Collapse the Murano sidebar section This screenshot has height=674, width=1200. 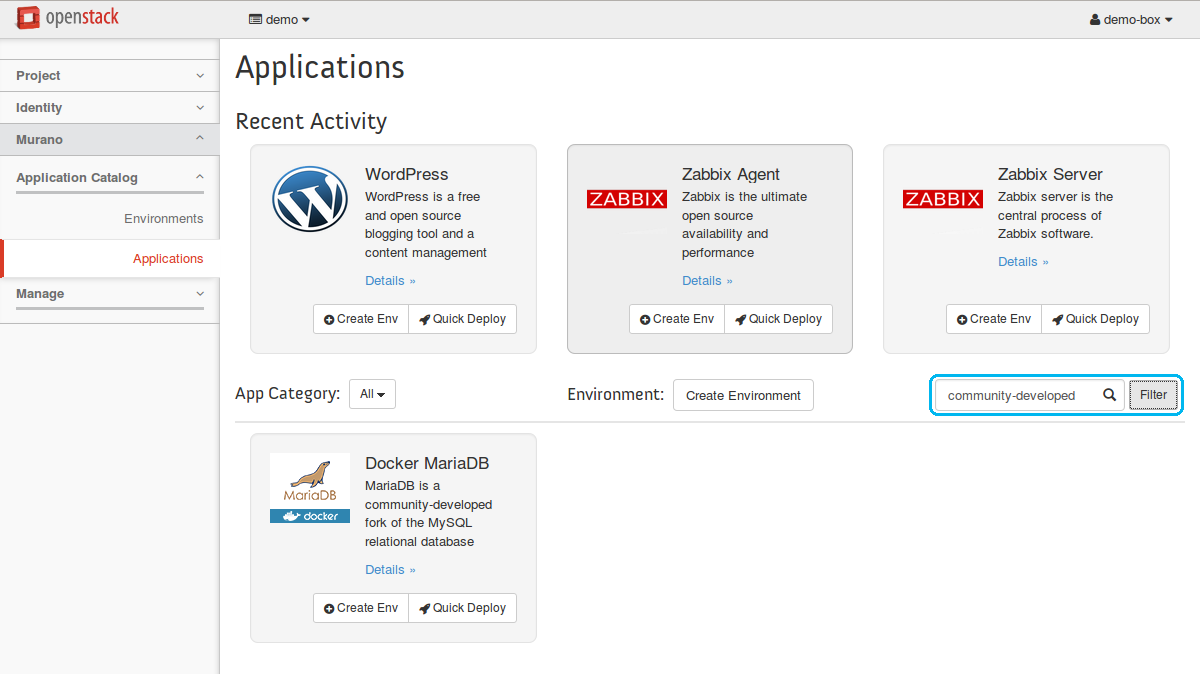[110, 140]
